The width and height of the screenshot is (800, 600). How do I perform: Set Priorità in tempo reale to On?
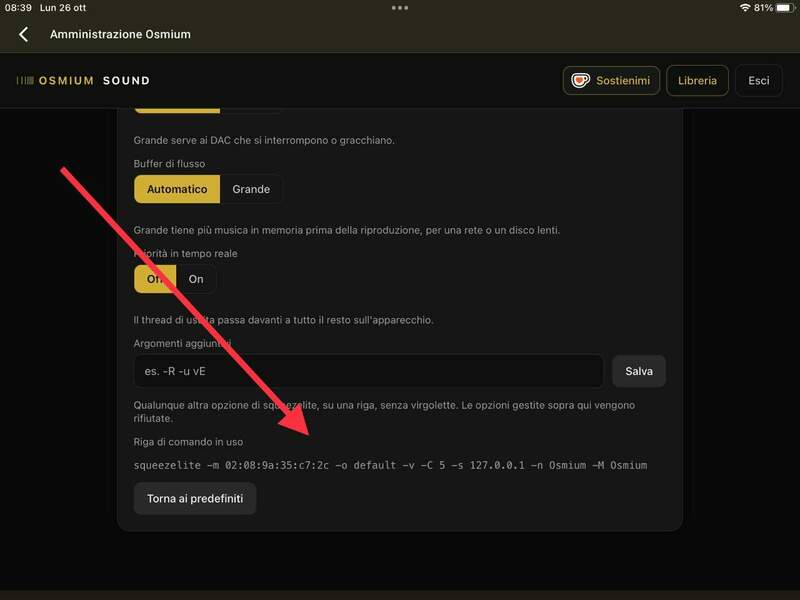(196, 279)
